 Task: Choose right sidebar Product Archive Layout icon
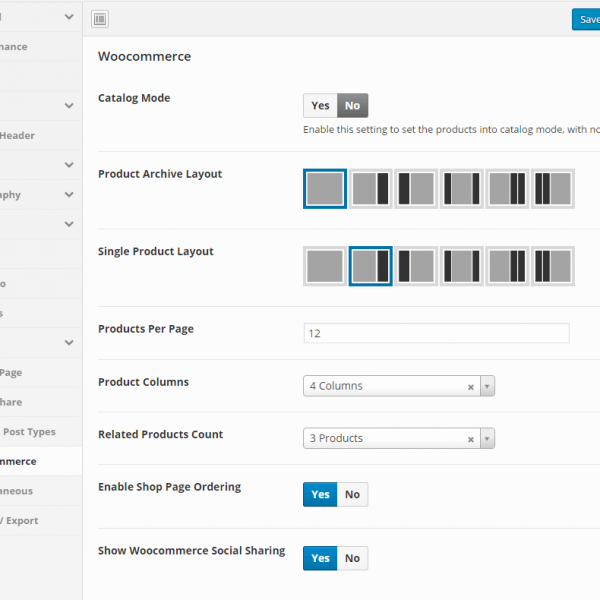point(370,188)
